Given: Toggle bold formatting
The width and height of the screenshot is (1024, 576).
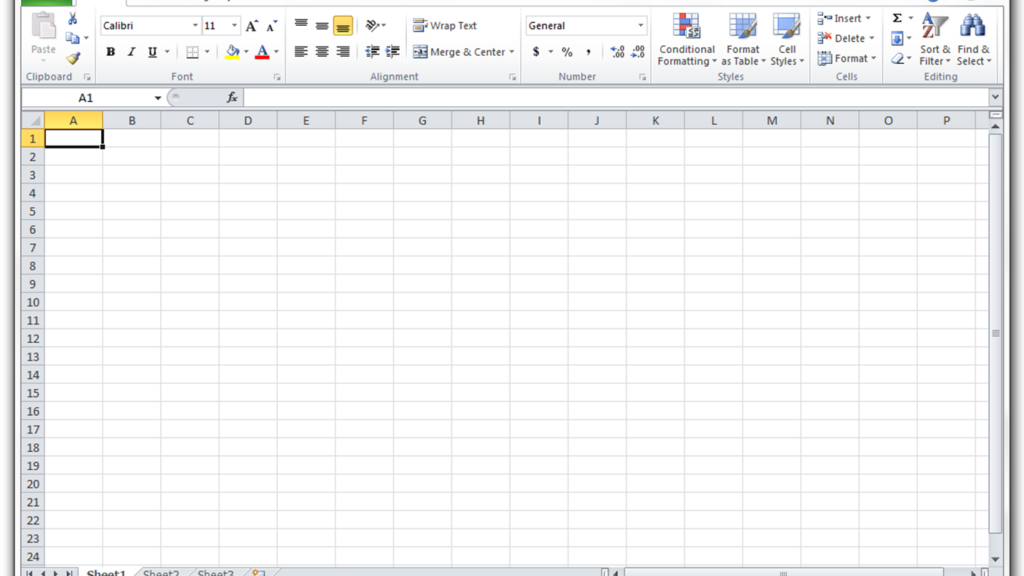Looking at the screenshot, I should 110,51.
